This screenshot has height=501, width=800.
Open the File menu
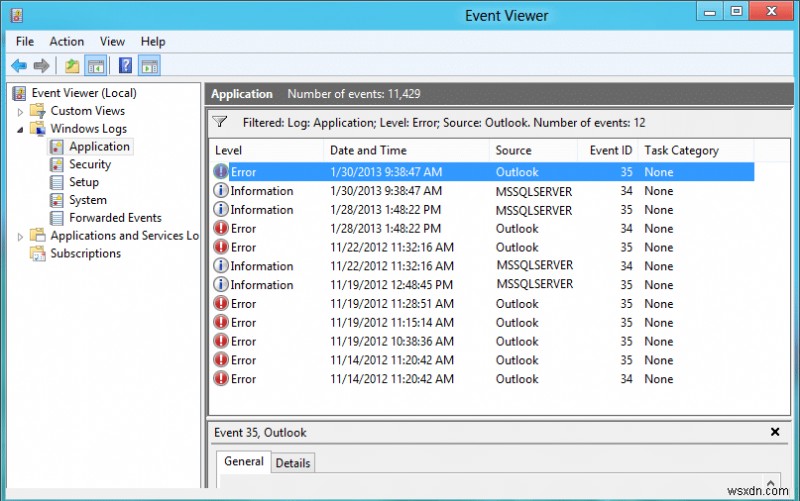(24, 41)
